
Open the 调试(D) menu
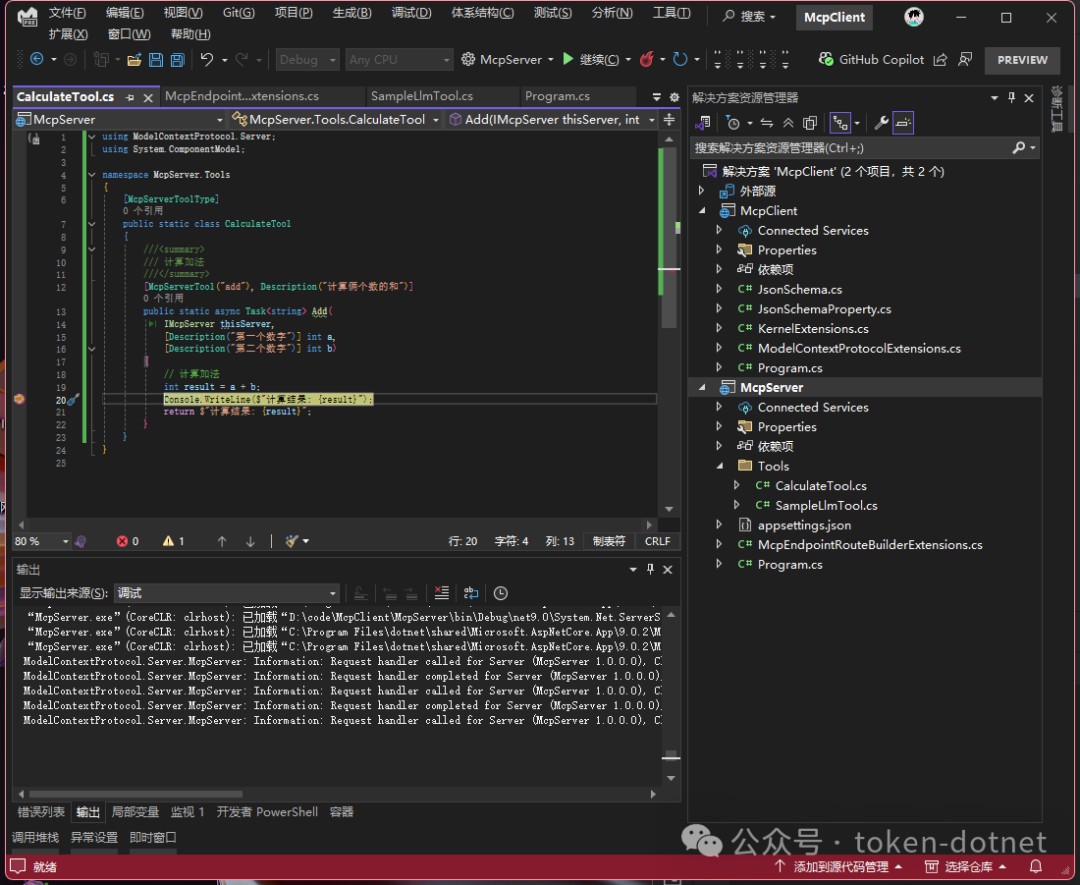[411, 13]
